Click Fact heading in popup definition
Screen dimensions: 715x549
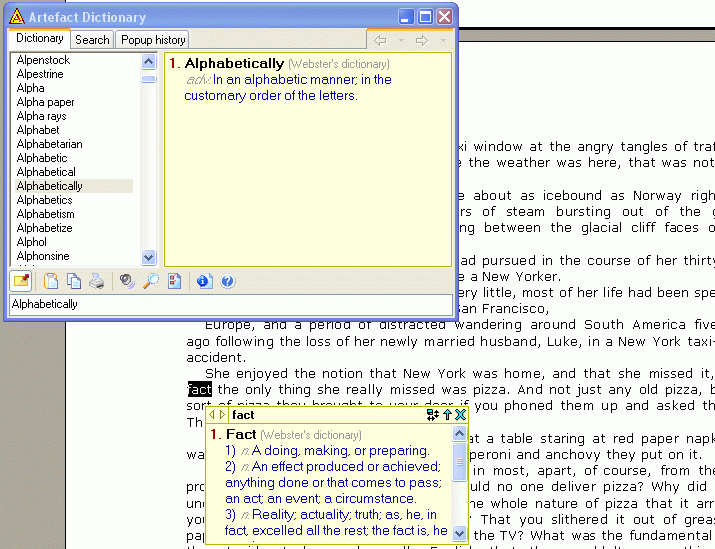241,435
